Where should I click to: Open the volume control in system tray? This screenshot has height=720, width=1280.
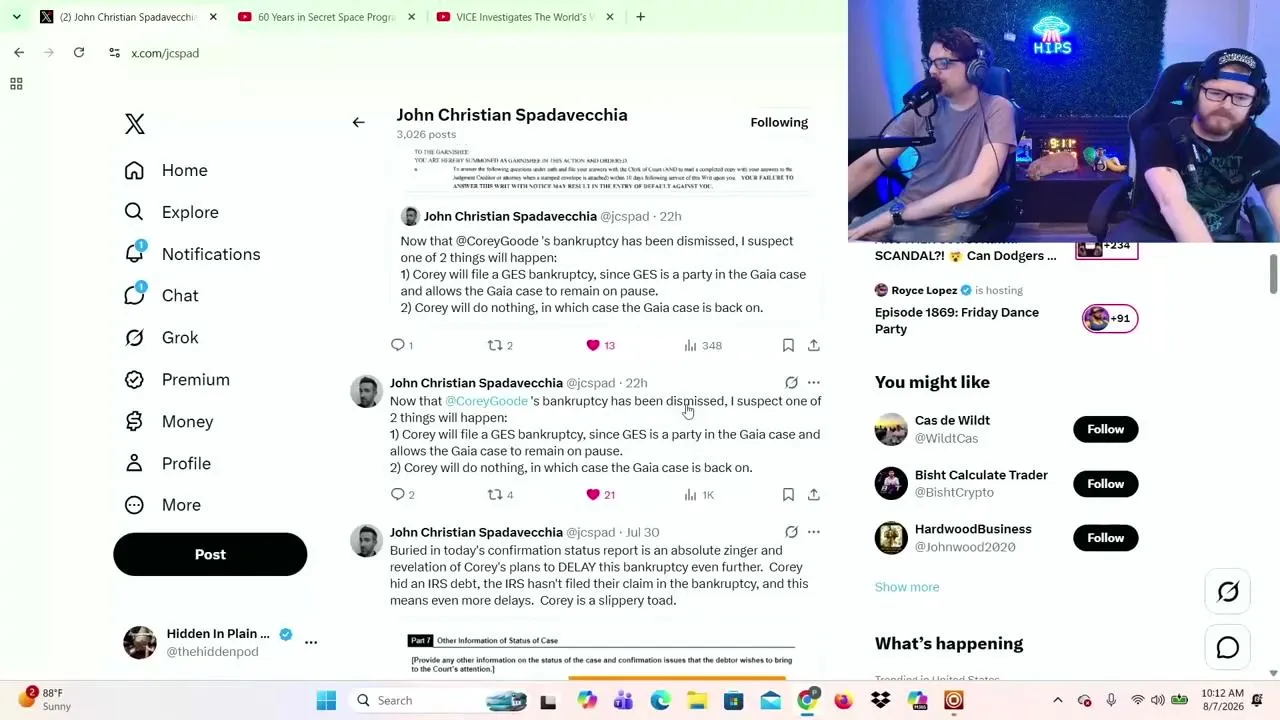(x=1158, y=700)
